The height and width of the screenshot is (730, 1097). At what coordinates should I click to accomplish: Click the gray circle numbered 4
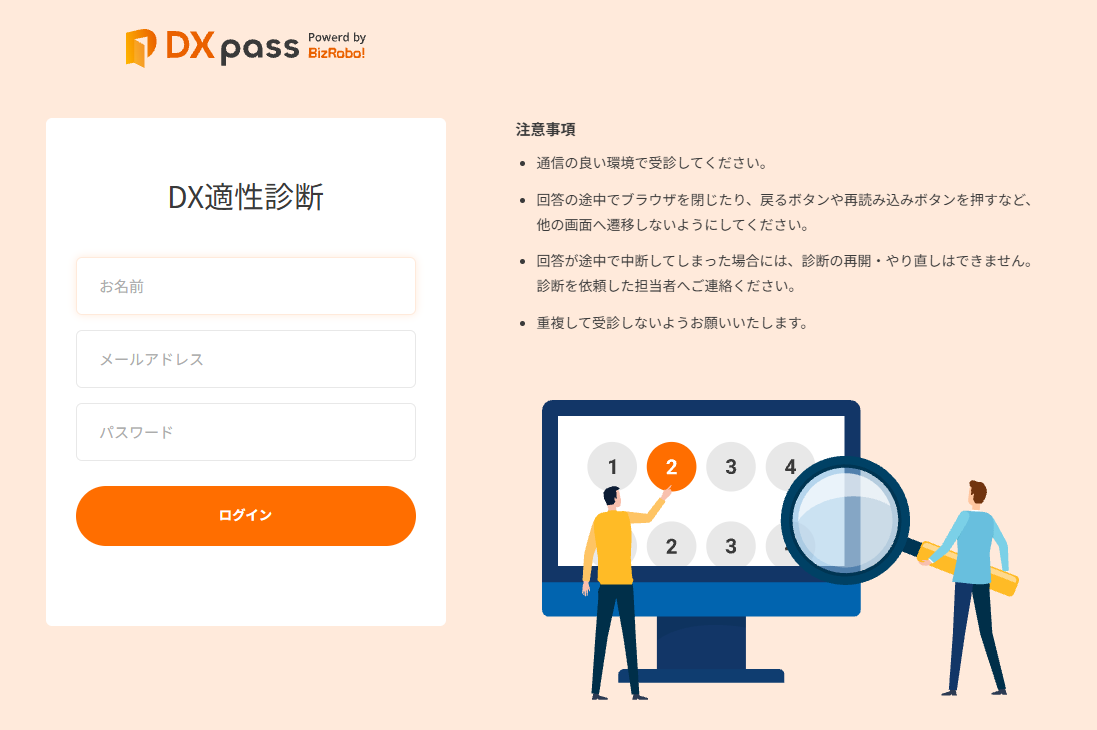coord(789,465)
